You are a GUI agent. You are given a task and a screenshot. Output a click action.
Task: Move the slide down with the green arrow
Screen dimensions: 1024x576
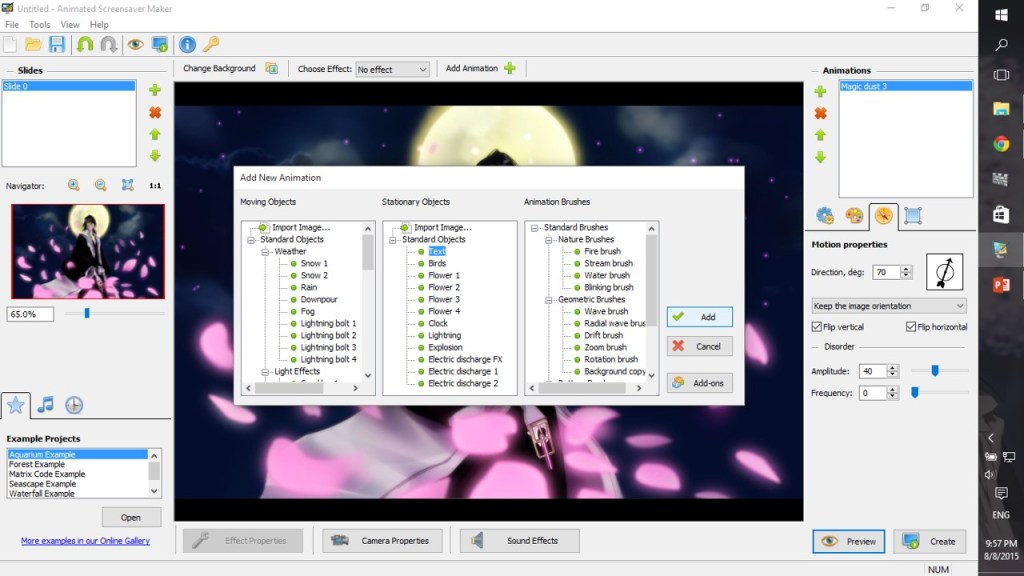155,156
